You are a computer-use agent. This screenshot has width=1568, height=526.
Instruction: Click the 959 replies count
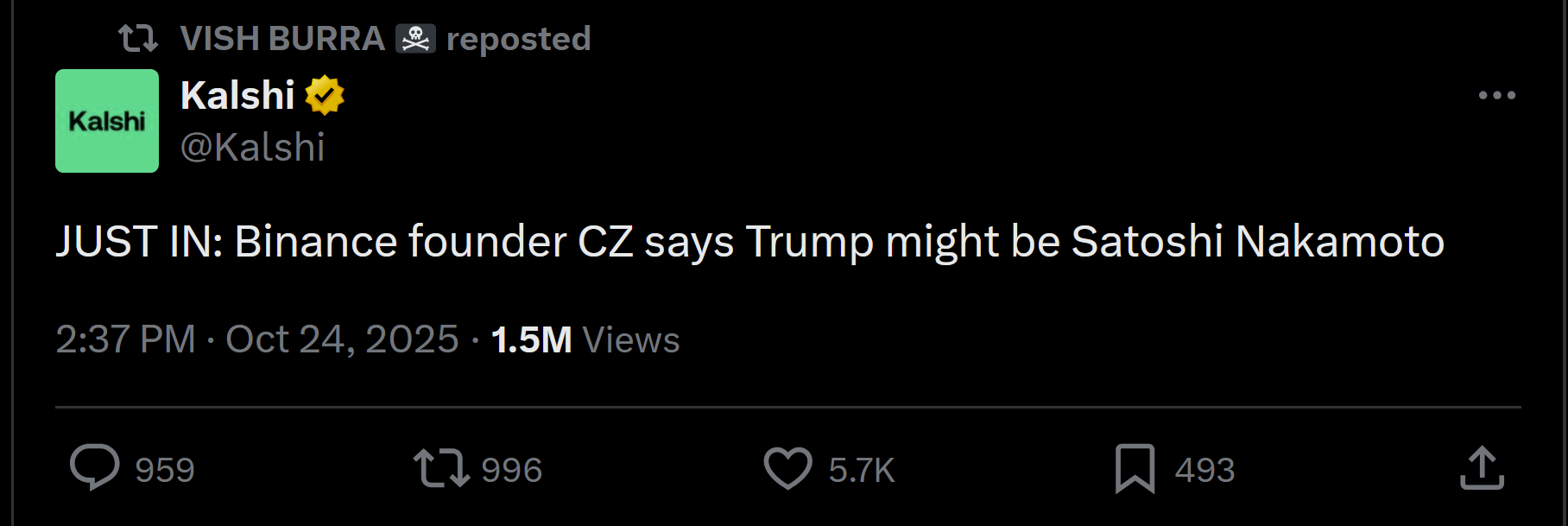click(x=165, y=471)
